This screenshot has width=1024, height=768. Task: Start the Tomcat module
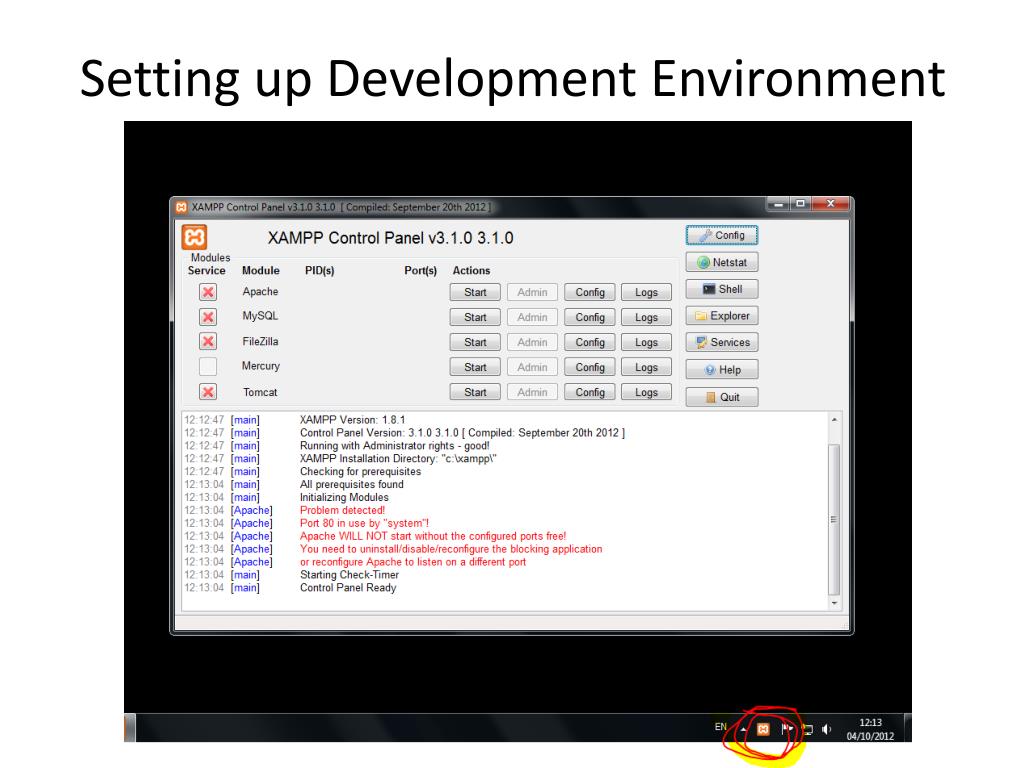coord(475,392)
